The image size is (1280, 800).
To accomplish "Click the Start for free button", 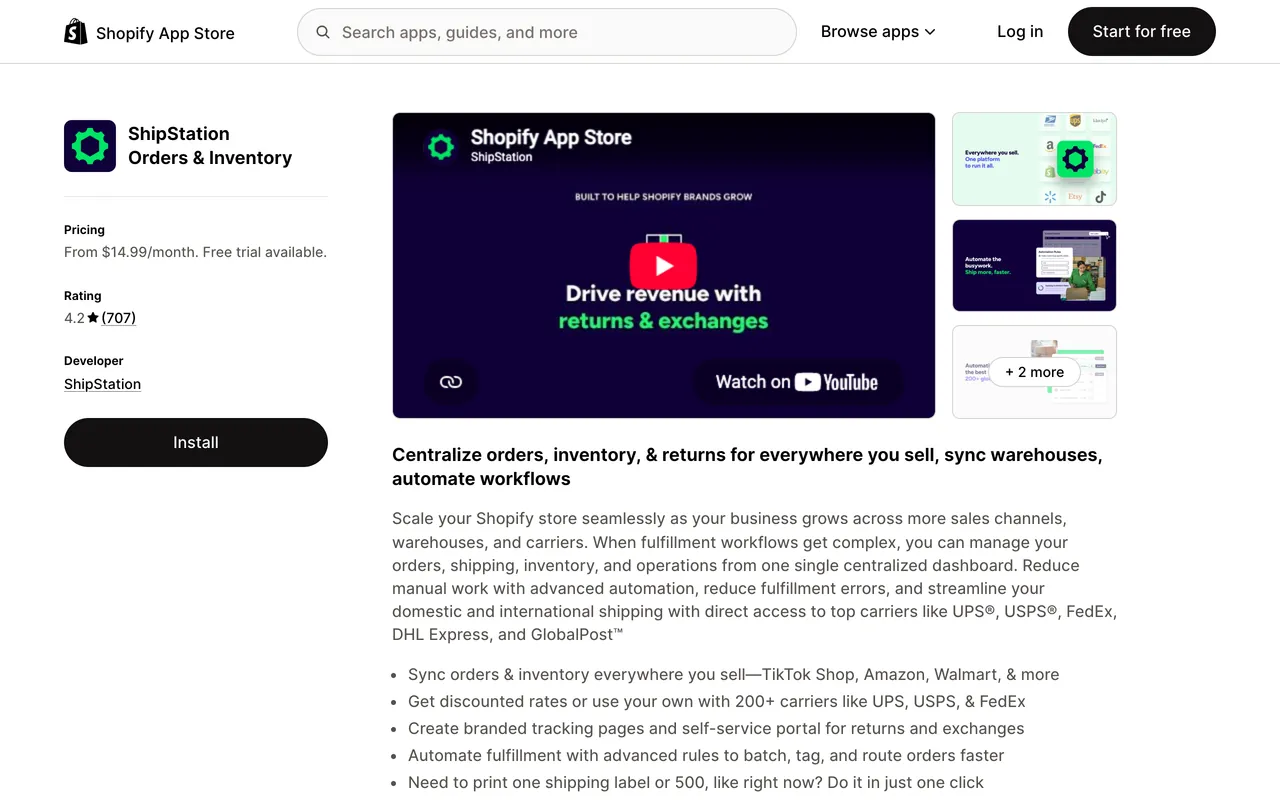I will coord(1142,32).
